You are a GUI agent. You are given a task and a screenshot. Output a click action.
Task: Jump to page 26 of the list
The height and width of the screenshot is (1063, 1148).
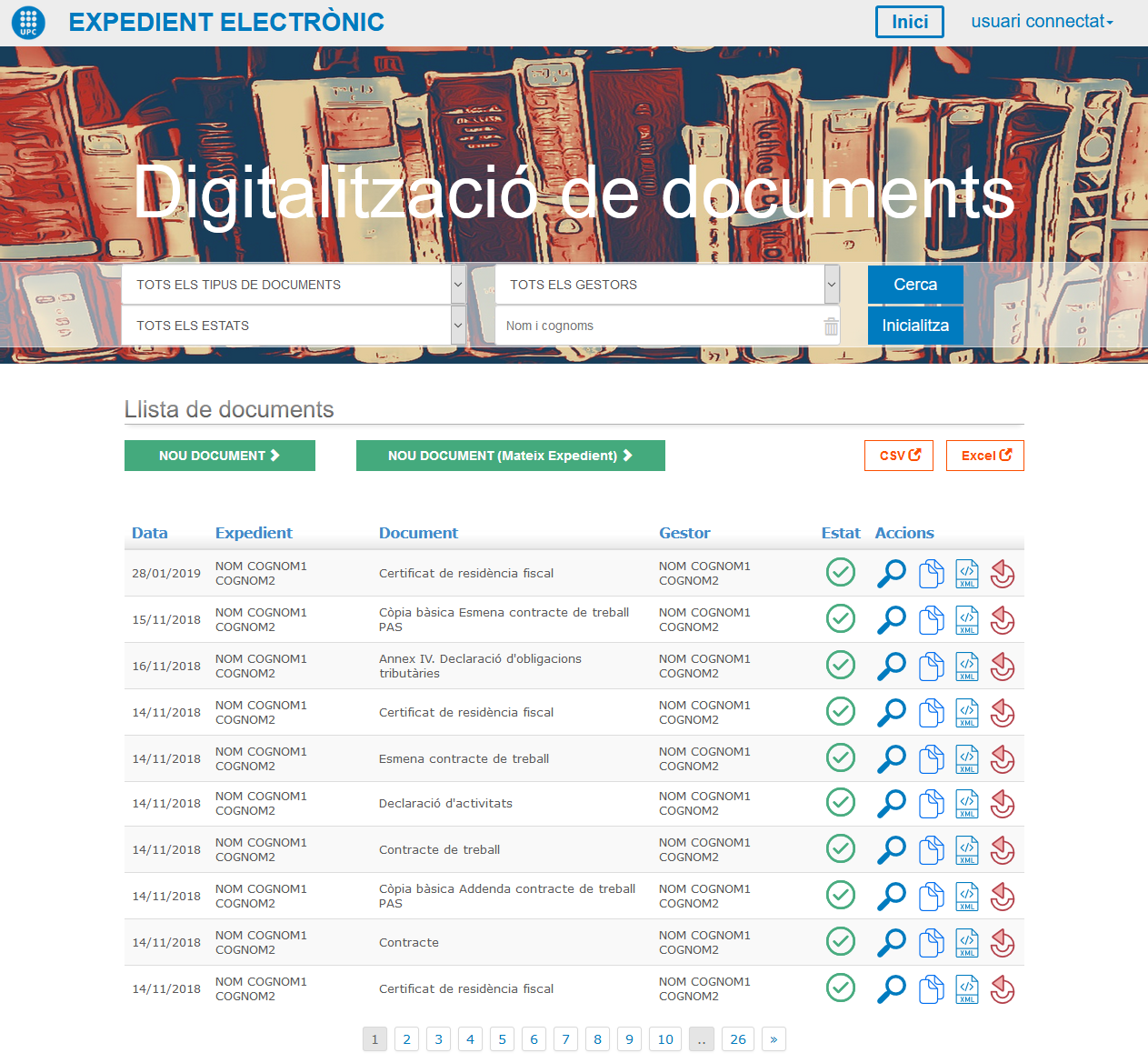(x=737, y=1039)
